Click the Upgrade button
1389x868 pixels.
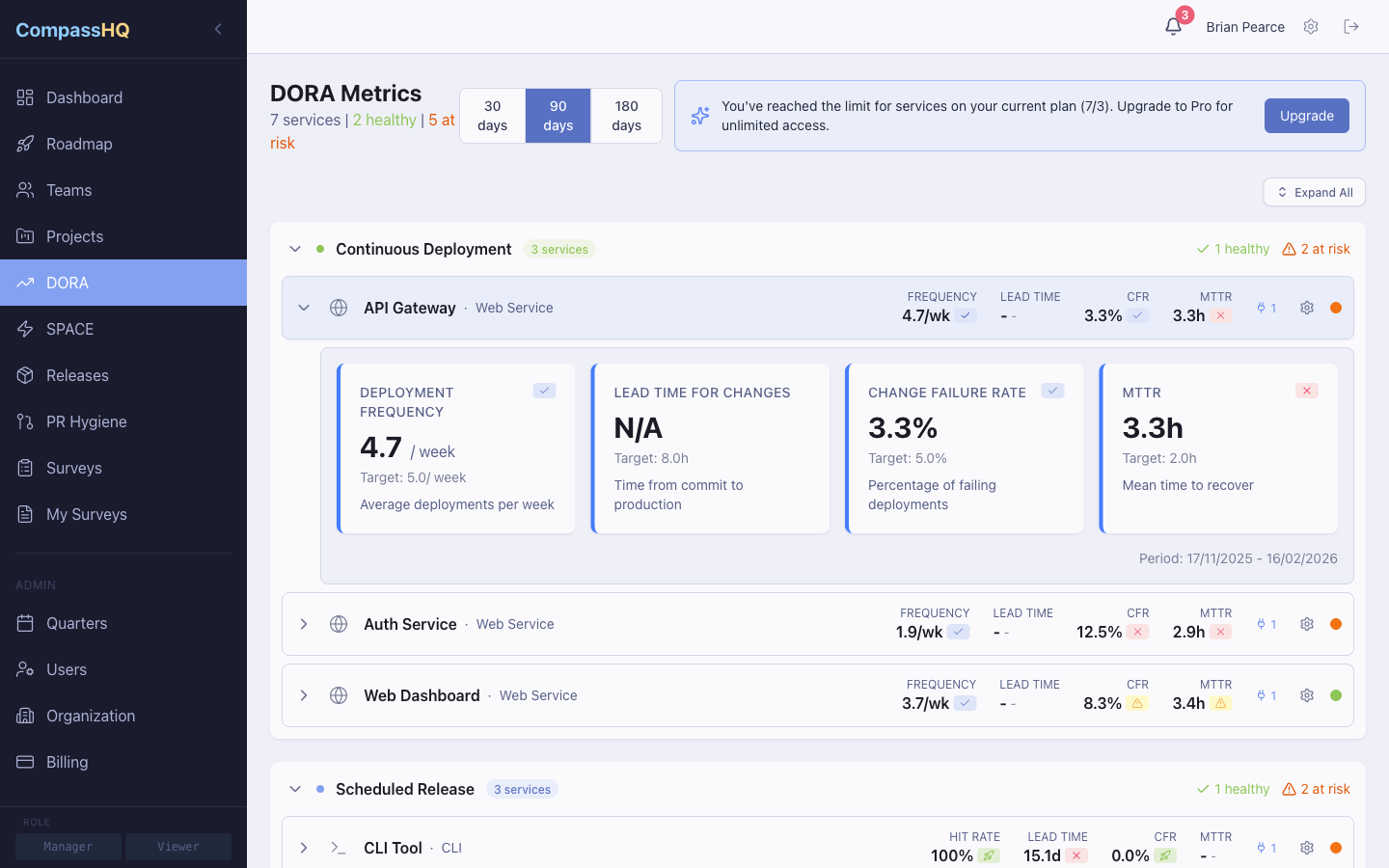pos(1306,115)
